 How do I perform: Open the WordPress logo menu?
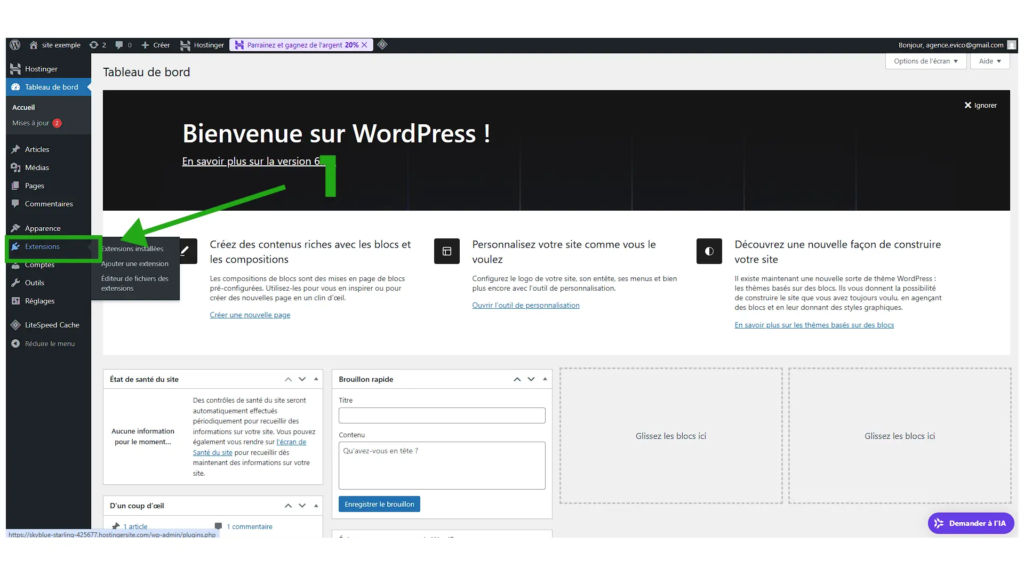click(x=15, y=45)
